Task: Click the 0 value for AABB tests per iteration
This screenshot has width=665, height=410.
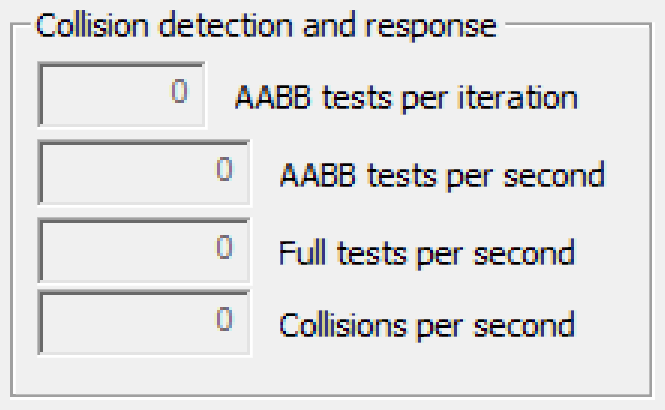Action: (x=179, y=93)
